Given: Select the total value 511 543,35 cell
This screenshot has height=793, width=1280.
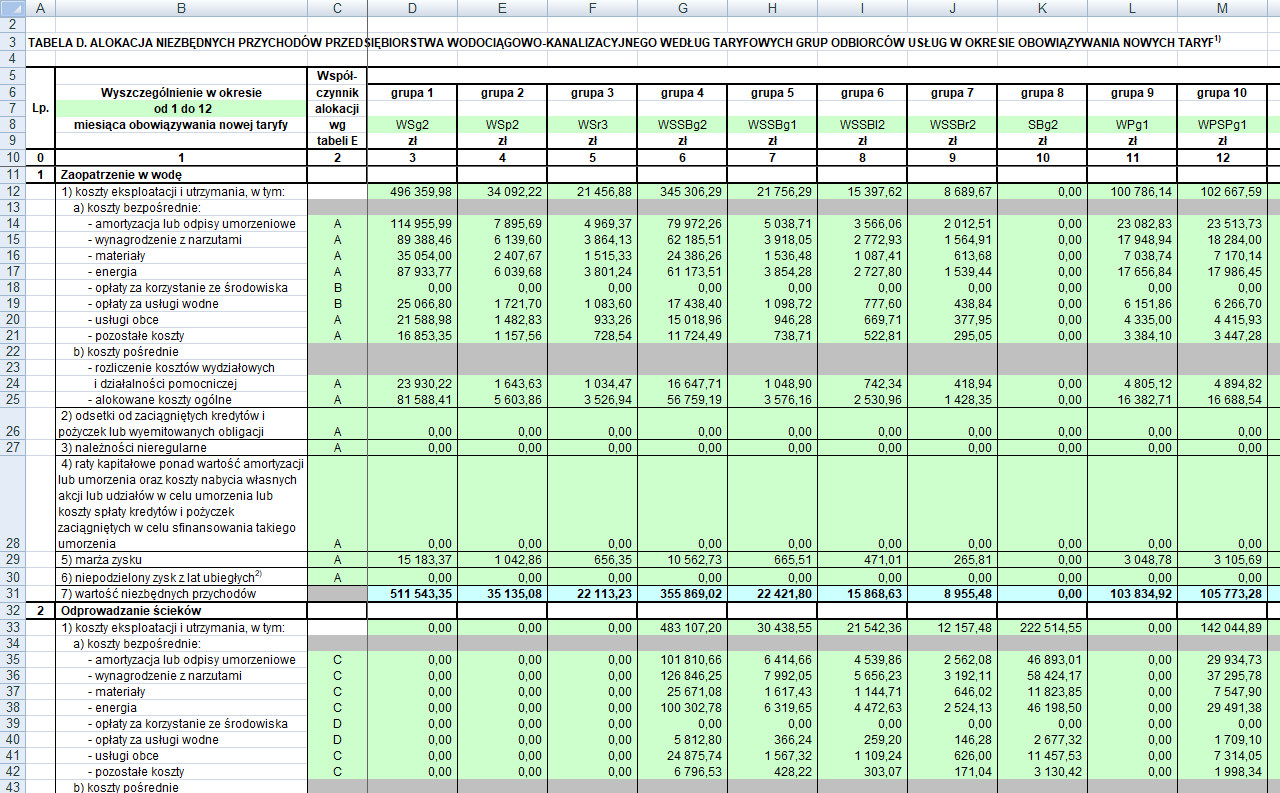Looking at the screenshot, I should point(412,594).
